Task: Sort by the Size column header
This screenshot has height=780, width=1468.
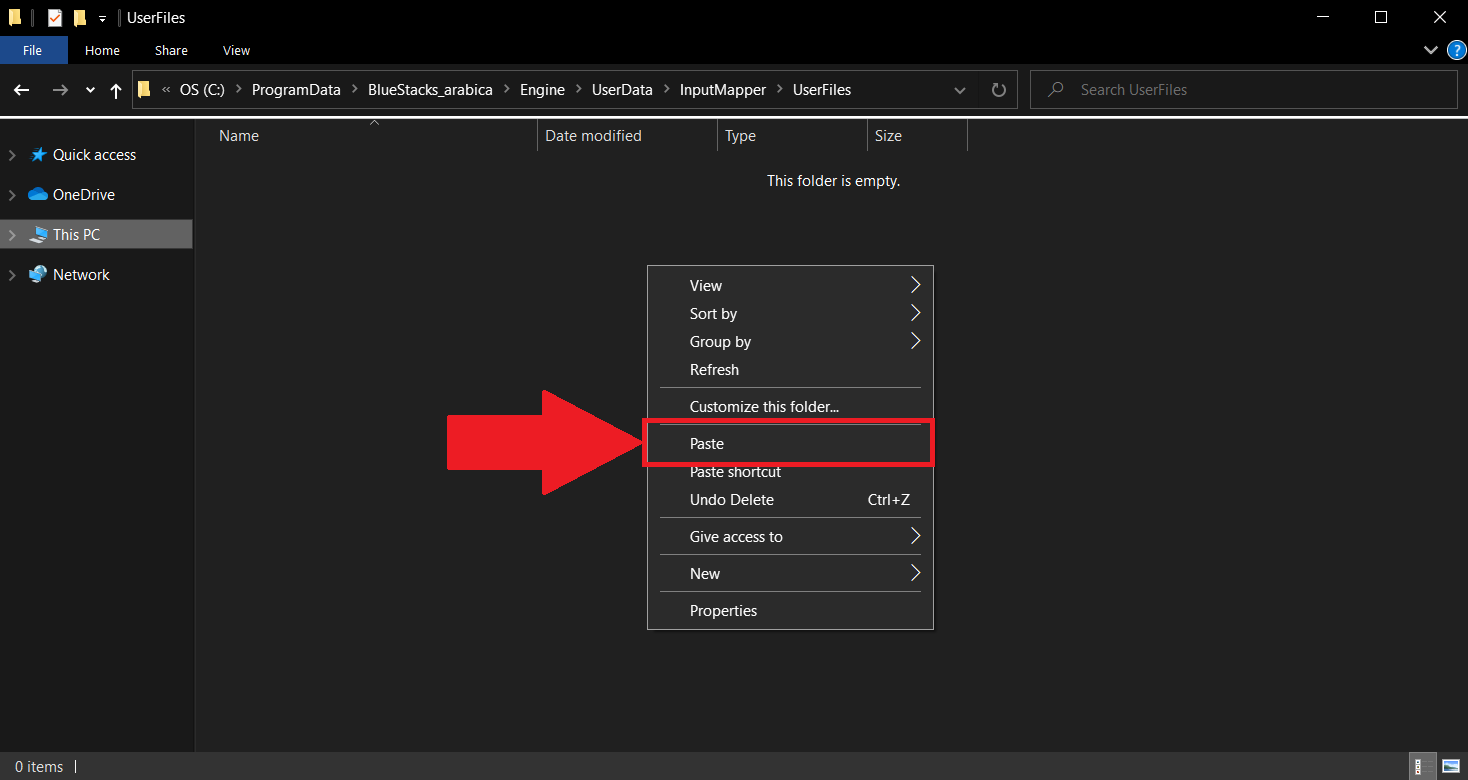Action: click(917, 136)
